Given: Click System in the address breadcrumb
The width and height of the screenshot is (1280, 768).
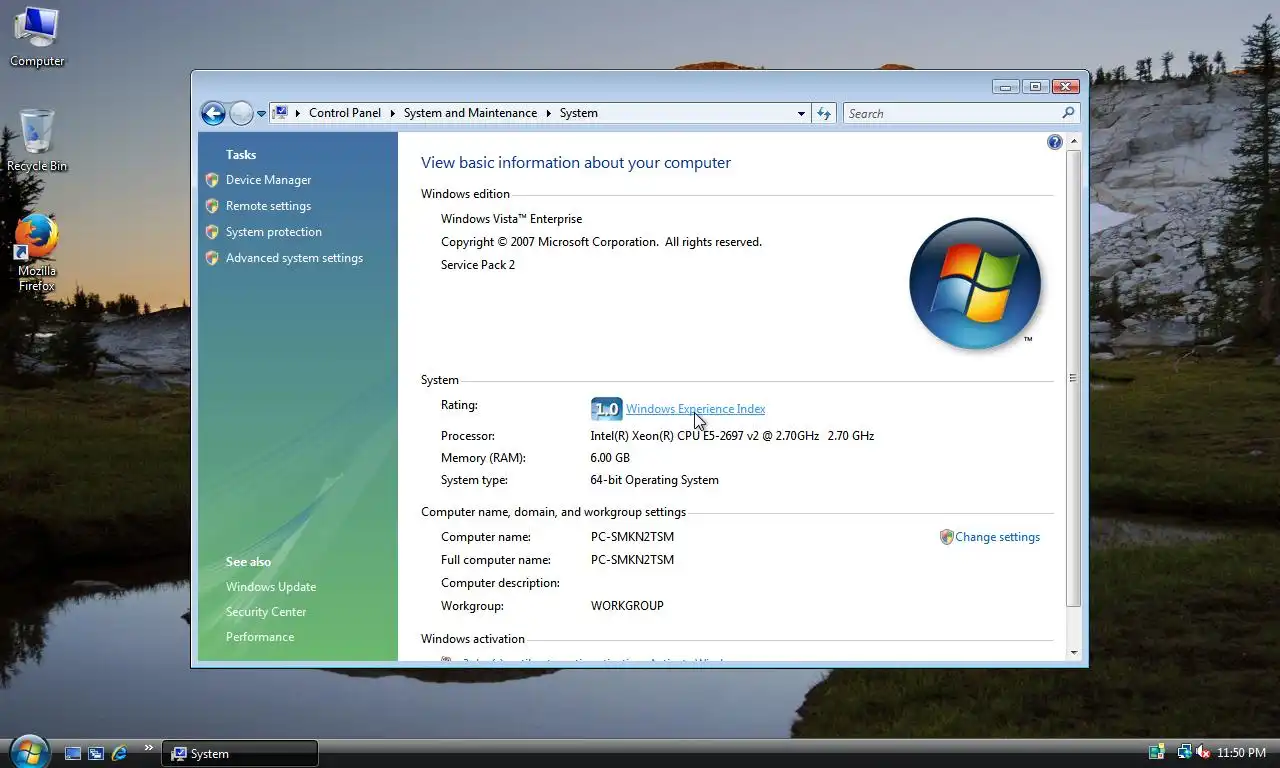Looking at the screenshot, I should [578, 113].
